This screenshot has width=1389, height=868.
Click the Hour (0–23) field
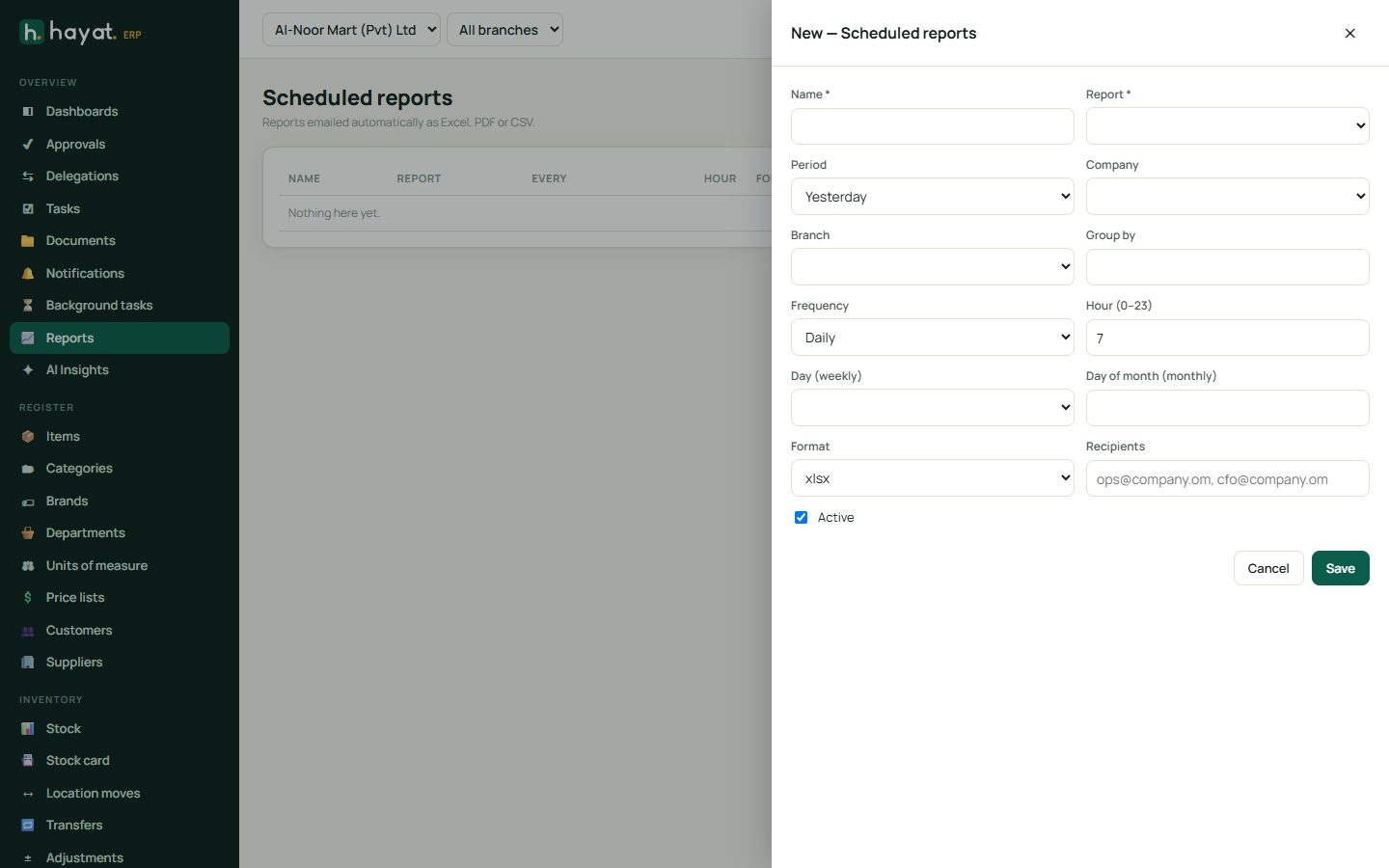point(1227,338)
